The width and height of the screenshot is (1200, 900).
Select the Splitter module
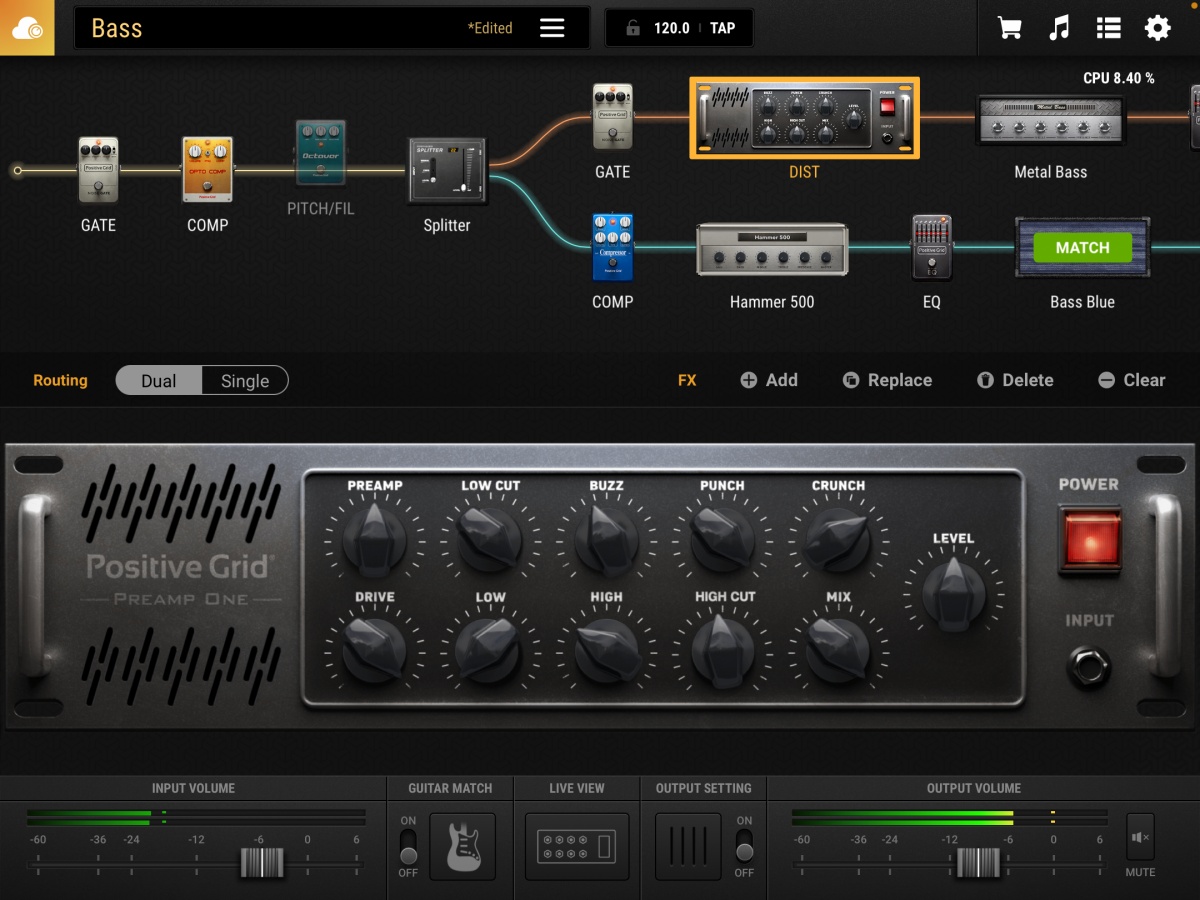[x=447, y=171]
